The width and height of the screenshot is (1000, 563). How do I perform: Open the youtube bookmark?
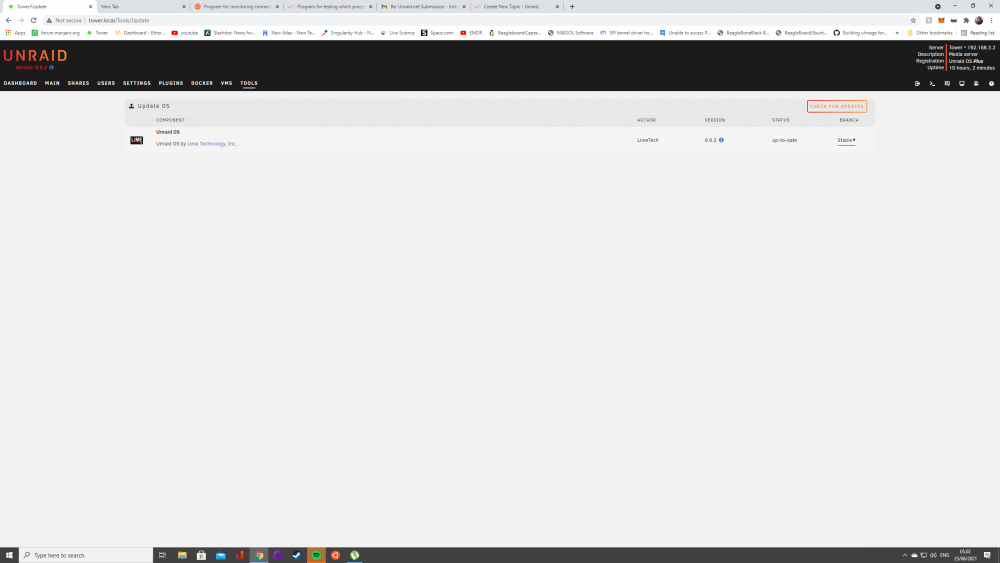point(184,33)
